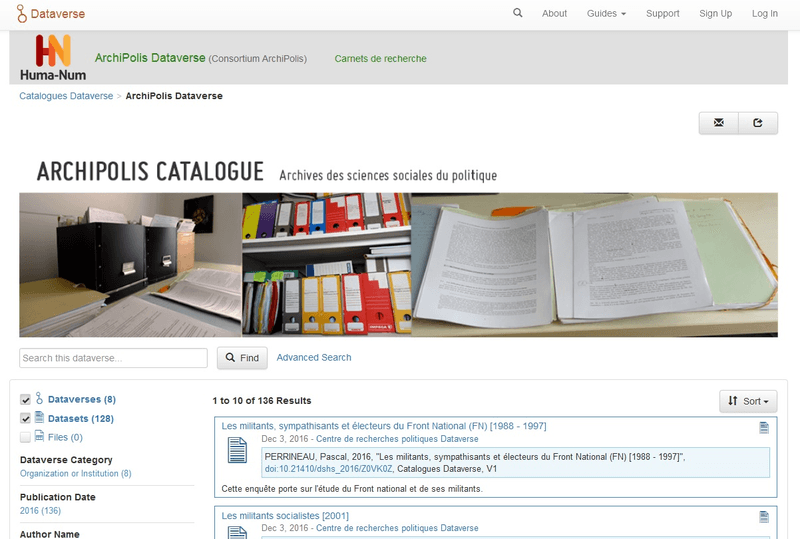800x539 pixels.
Task: Uncheck the Dataverses (8) checkbox
Action: coord(26,400)
